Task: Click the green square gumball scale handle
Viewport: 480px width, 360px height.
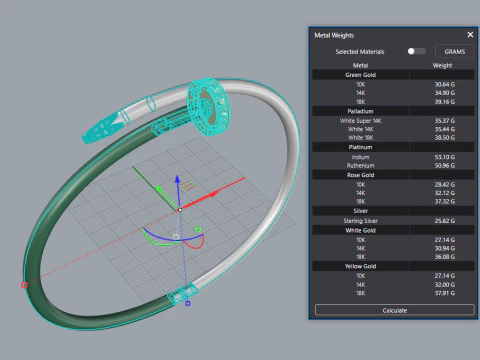Action: pyautogui.click(x=198, y=229)
